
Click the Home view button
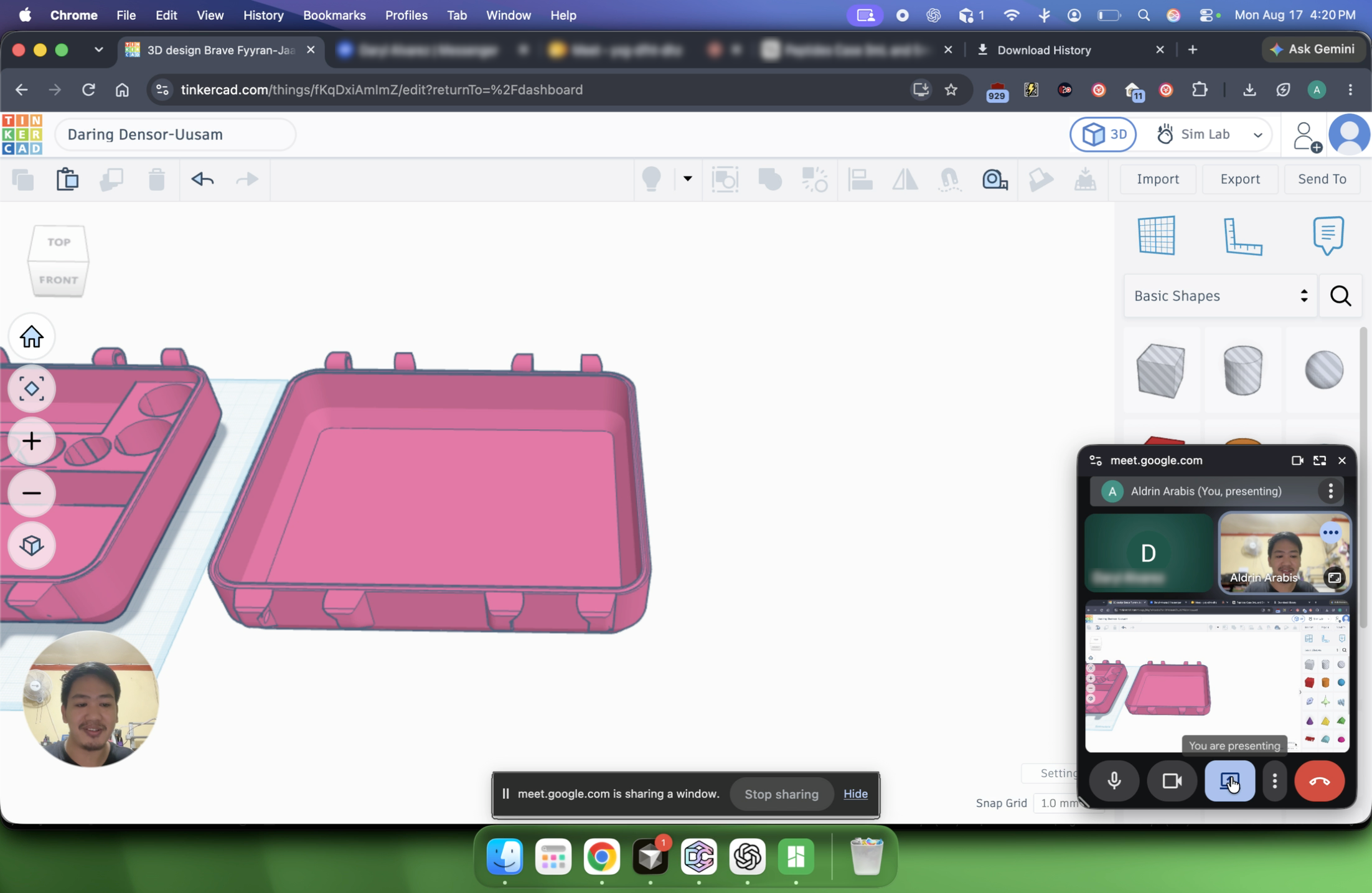[x=31, y=337]
